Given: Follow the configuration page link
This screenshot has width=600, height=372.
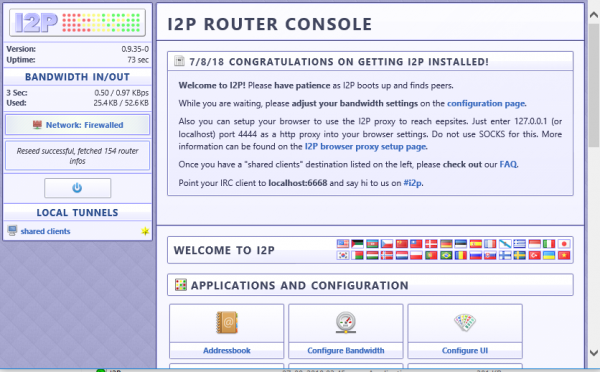Looking at the screenshot, I should pos(486,103).
